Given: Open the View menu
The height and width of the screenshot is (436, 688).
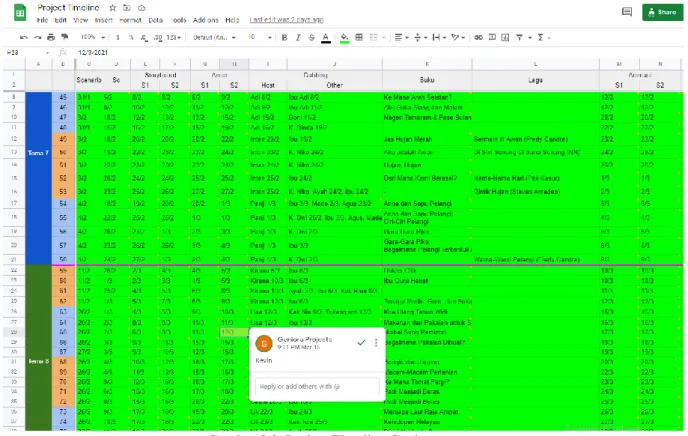Looking at the screenshot, I should pyautogui.click(x=81, y=20).
